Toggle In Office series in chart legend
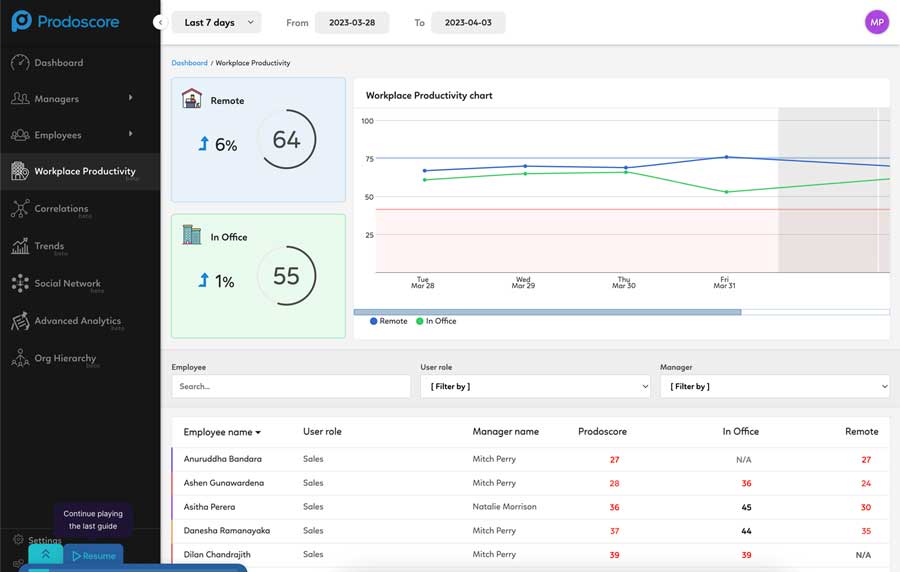Image resolution: width=900 pixels, height=572 pixels. pyautogui.click(x=436, y=321)
